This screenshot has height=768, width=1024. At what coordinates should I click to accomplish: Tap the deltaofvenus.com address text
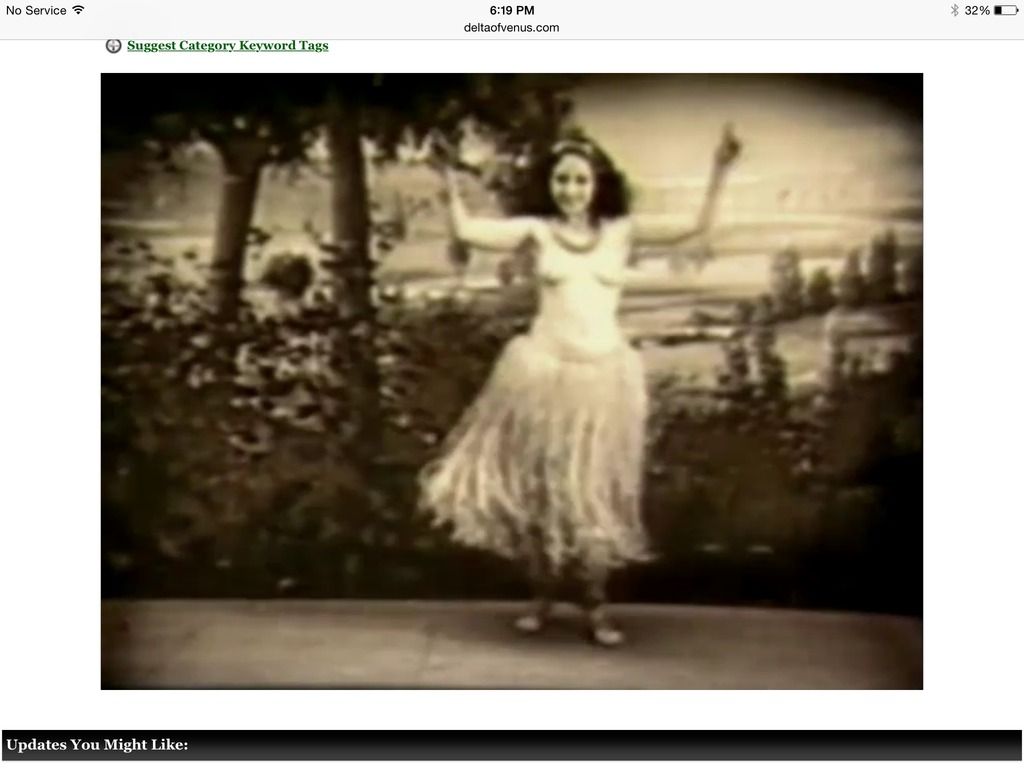(x=511, y=27)
